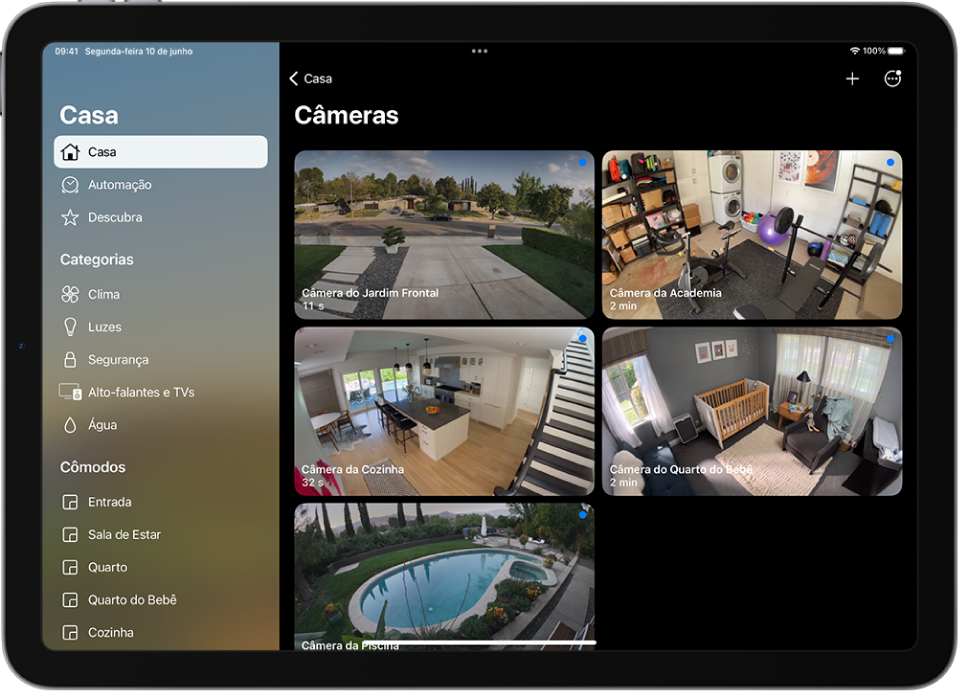Screen dimensions: 960x694
Task: Open the more options circle icon
Action: point(893,78)
